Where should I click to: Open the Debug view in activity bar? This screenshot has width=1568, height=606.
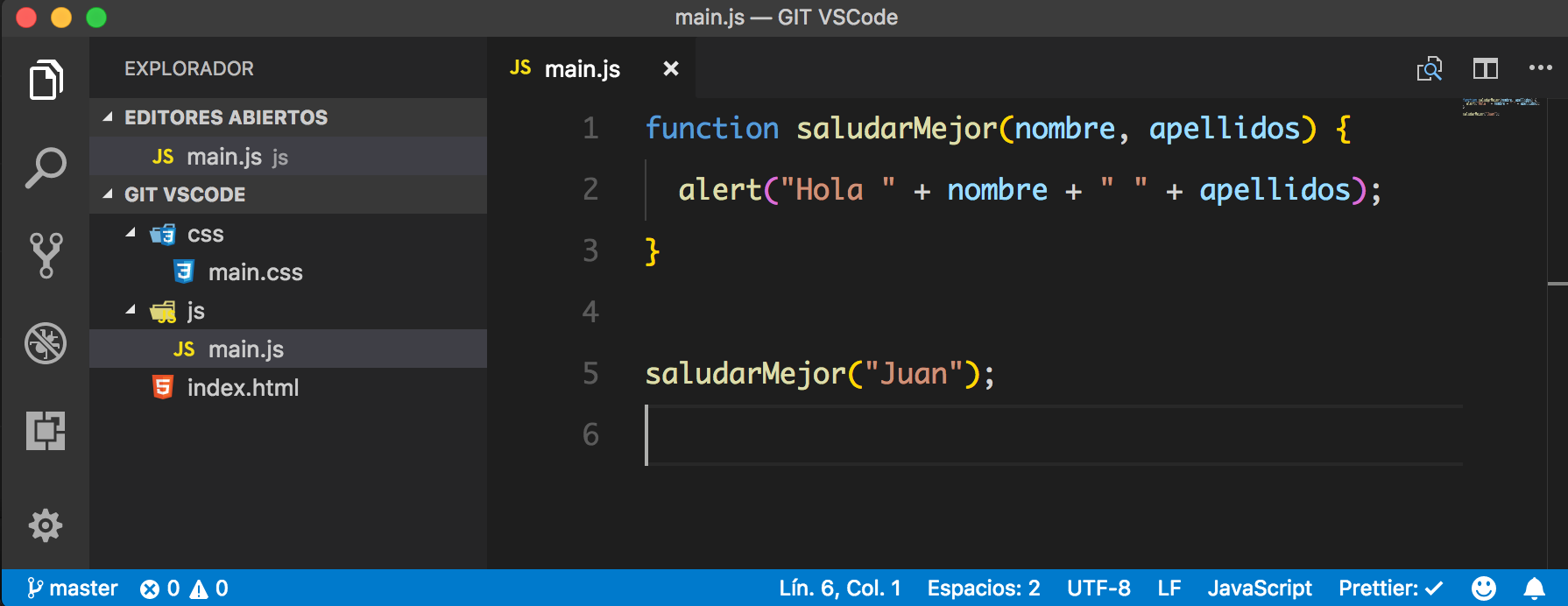pos(46,342)
